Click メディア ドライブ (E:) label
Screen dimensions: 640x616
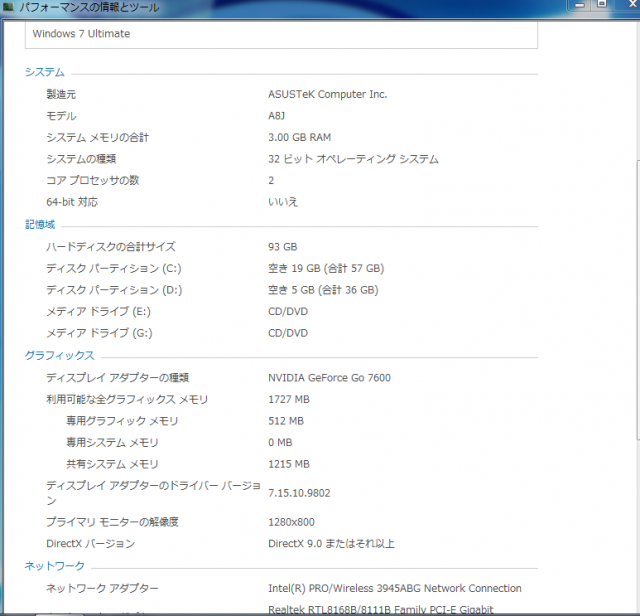(98, 312)
